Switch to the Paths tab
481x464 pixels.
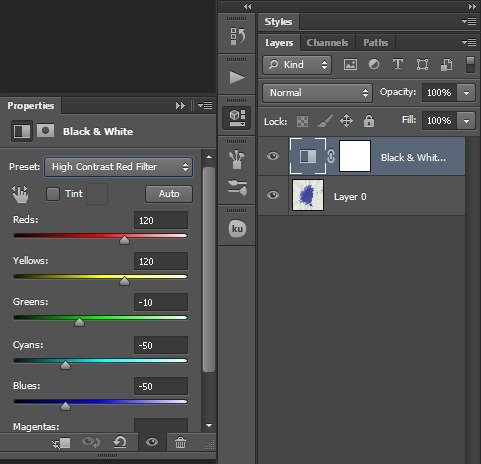[x=375, y=43]
